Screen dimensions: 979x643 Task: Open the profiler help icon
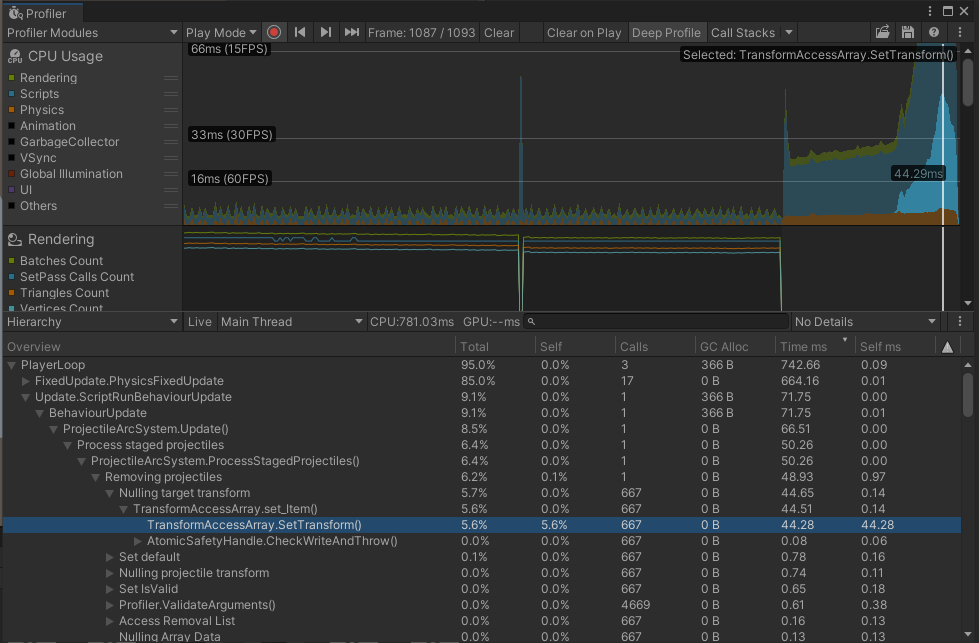[933, 32]
